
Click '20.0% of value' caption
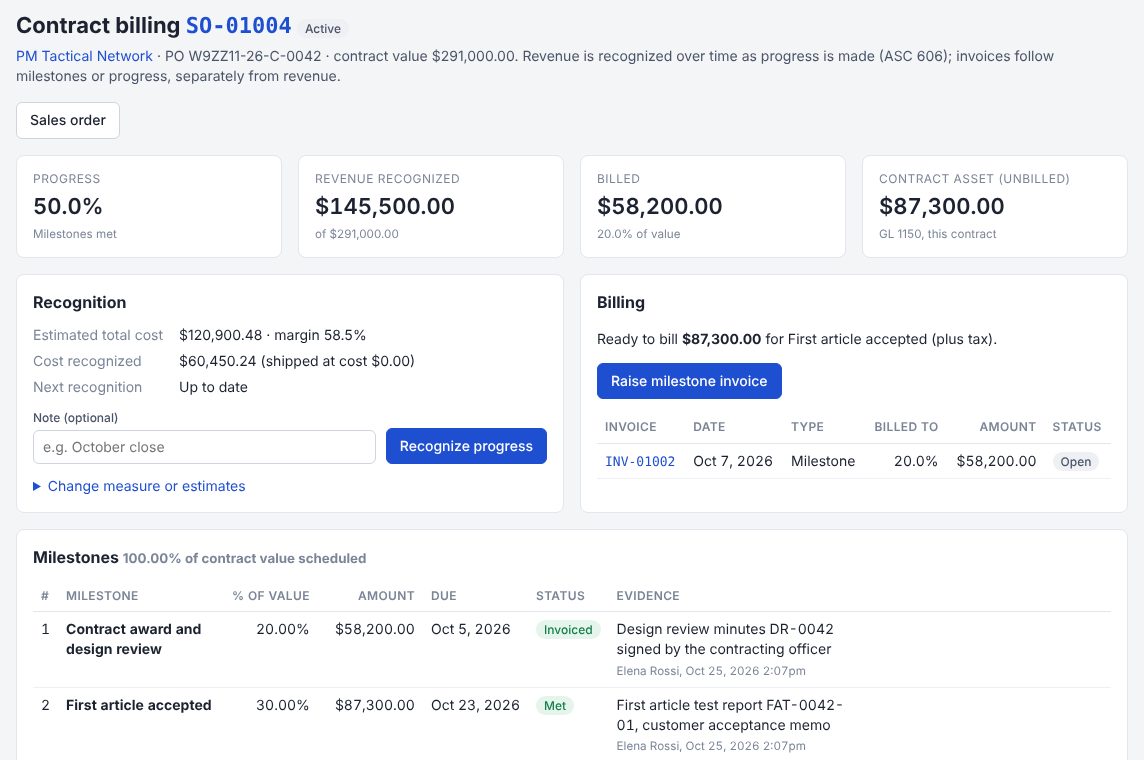[638, 234]
